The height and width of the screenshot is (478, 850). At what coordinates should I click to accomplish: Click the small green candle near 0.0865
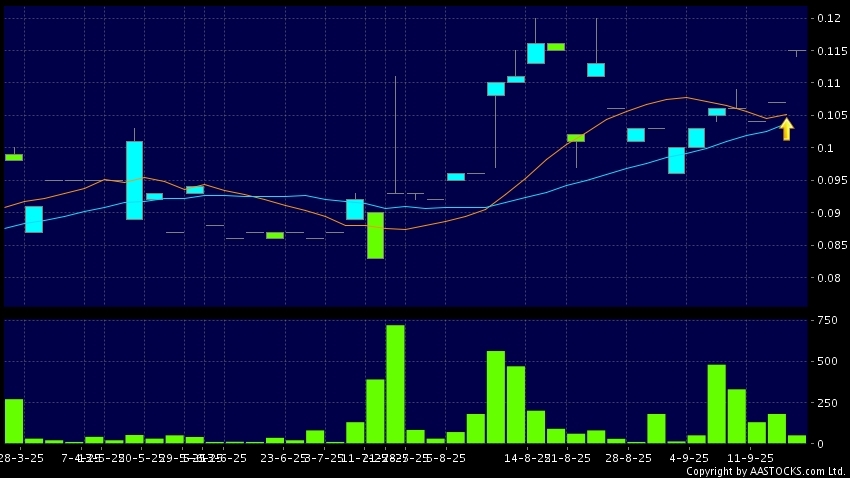tap(275, 236)
